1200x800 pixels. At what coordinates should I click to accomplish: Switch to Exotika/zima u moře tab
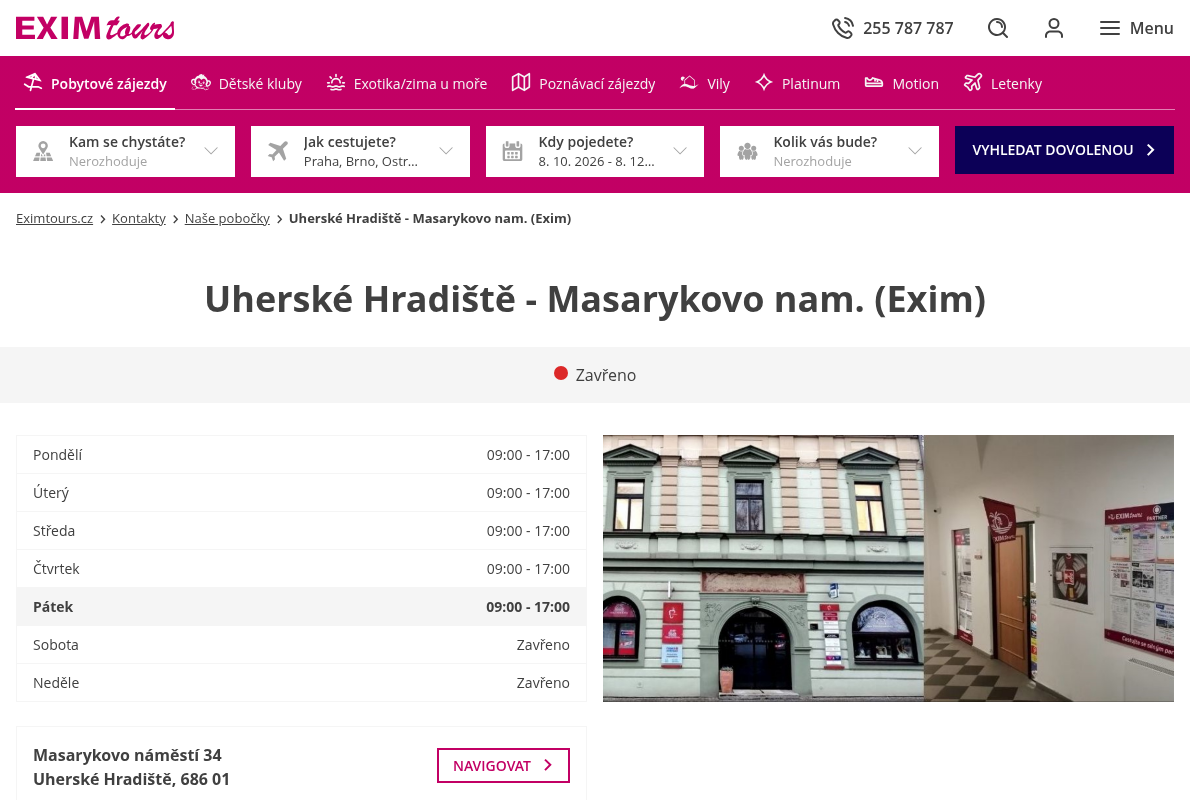point(406,83)
